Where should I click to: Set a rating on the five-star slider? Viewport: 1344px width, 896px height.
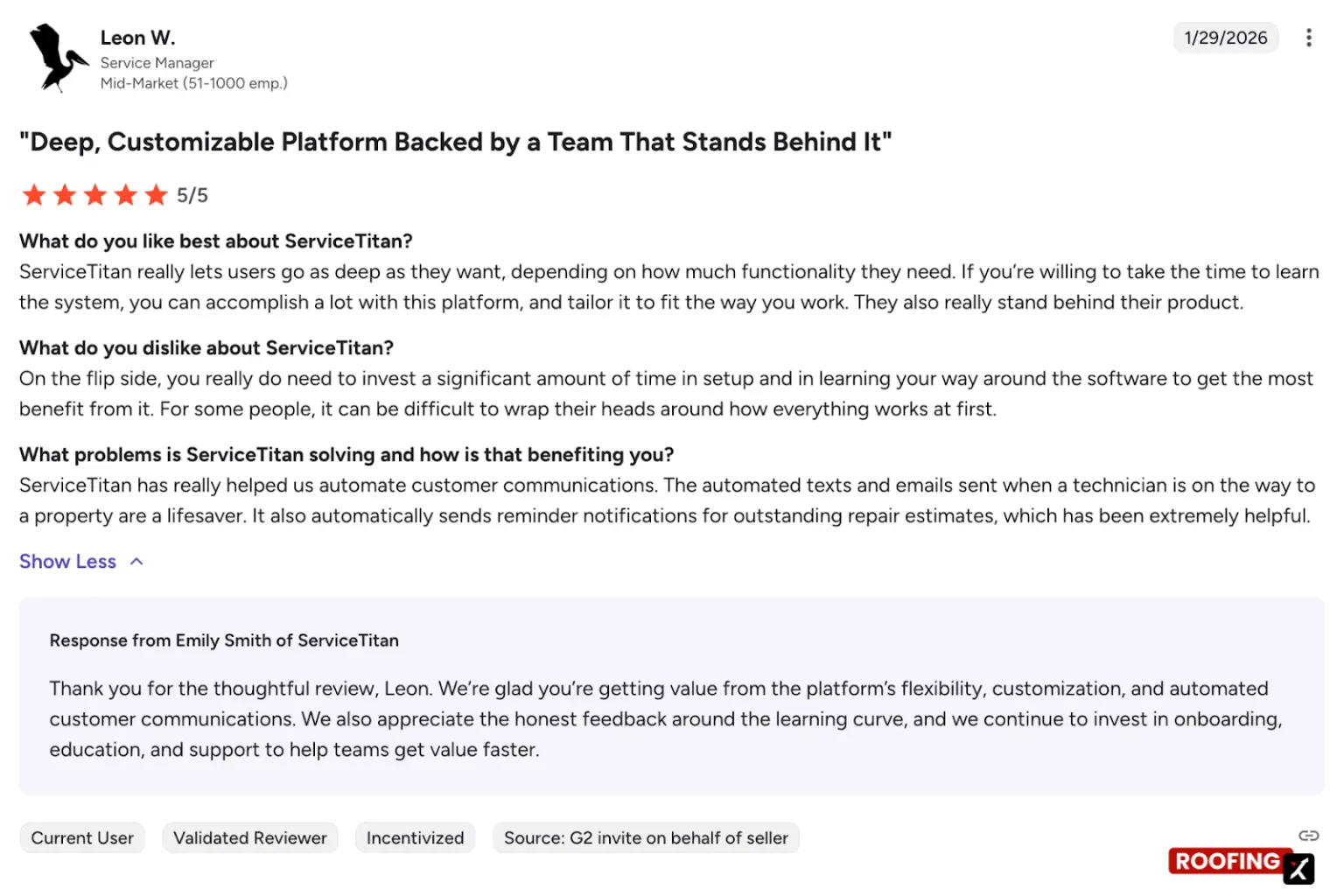pyautogui.click(x=95, y=194)
